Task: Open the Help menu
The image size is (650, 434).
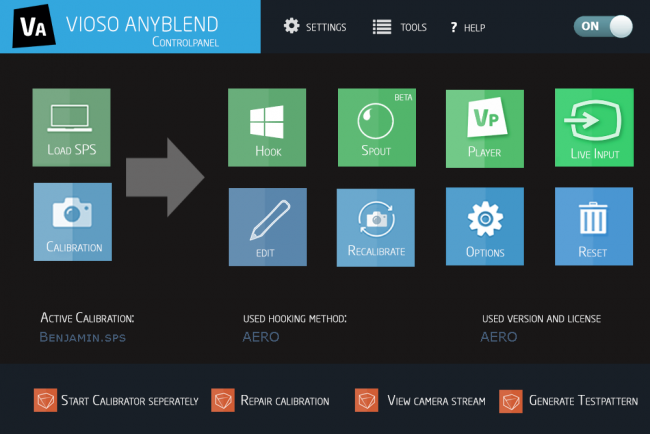Action: click(x=468, y=28)
